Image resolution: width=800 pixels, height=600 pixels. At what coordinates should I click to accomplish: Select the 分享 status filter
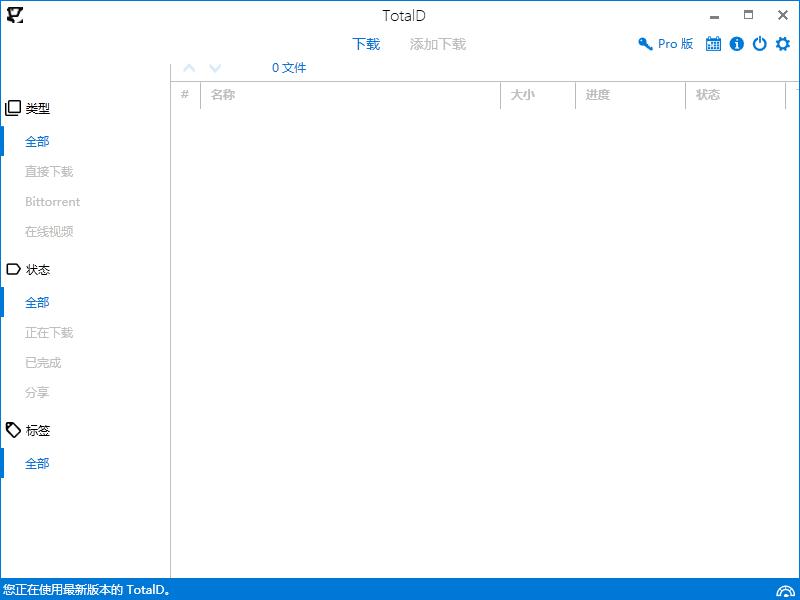pyautogui.click(x=37, y=393)
